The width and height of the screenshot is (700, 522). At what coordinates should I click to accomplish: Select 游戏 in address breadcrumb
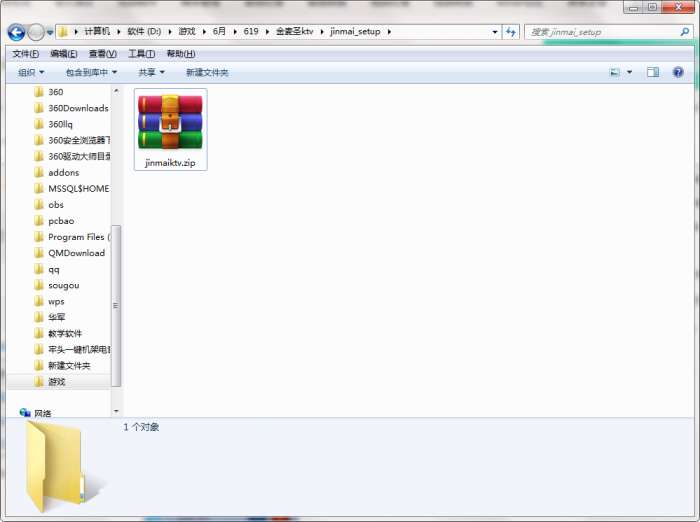187,31
